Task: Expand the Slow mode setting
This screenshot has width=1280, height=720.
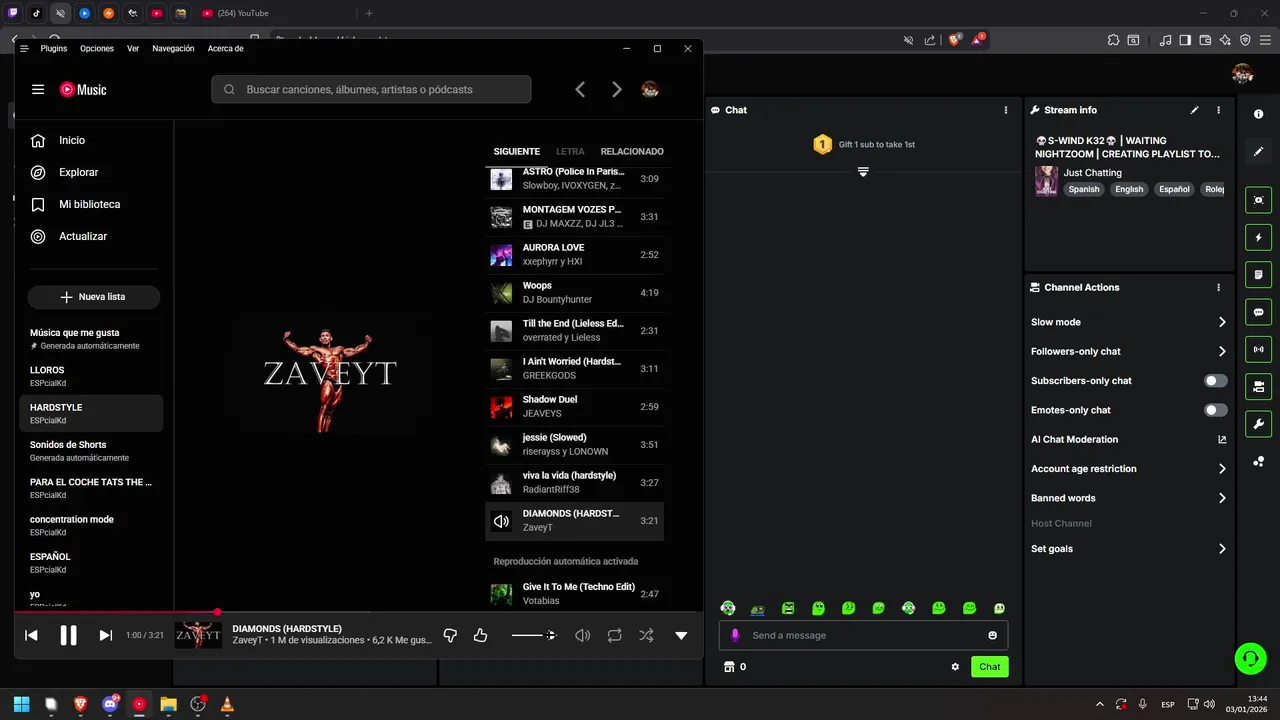Action: click(x=1129, y=322)
